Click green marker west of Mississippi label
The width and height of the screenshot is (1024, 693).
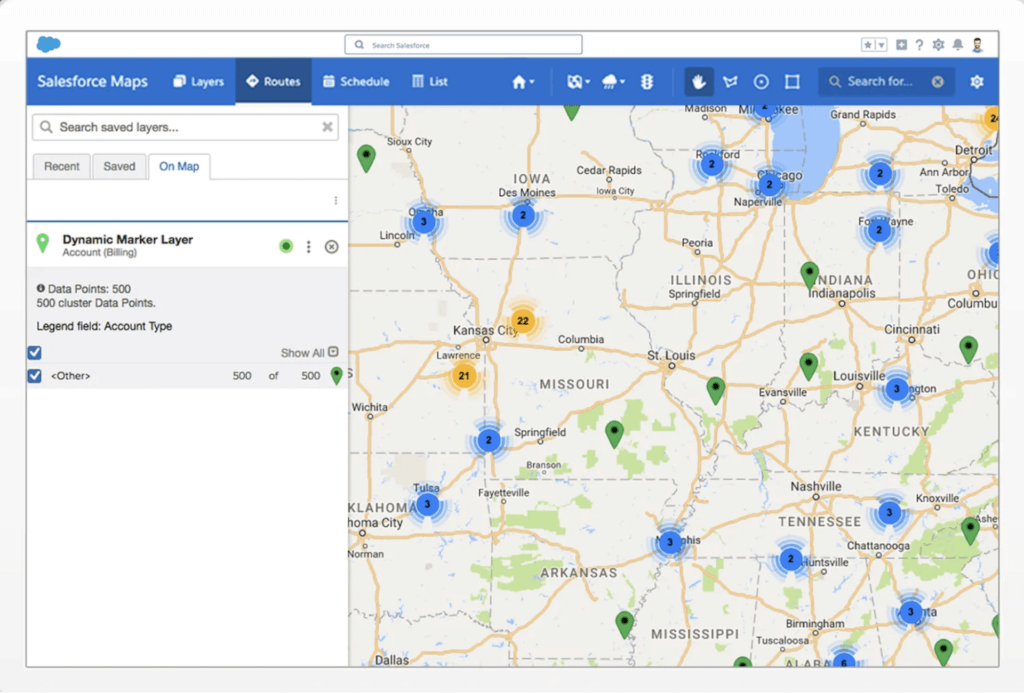(x=624, y=624)
